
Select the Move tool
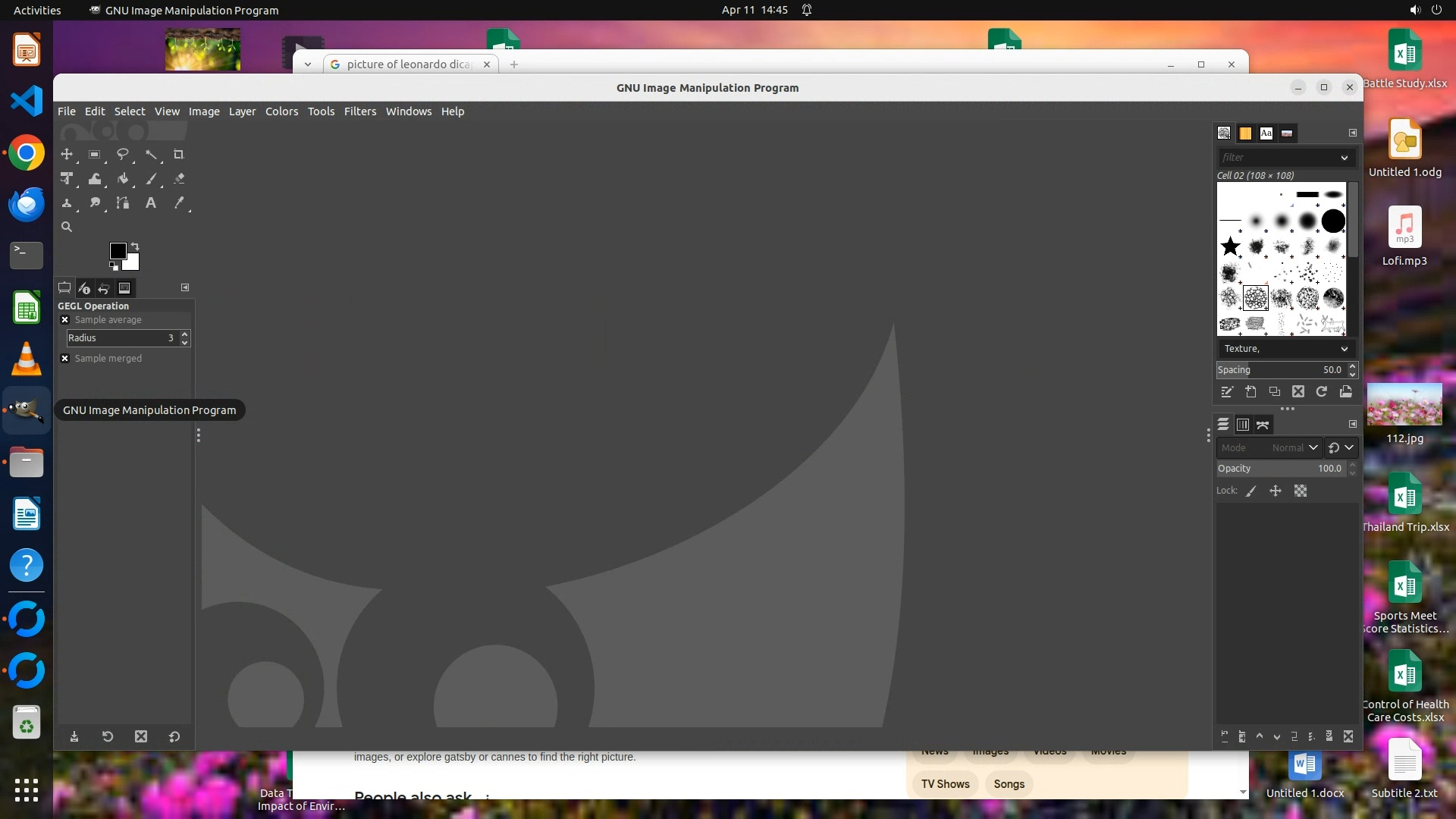pos(67,155)
